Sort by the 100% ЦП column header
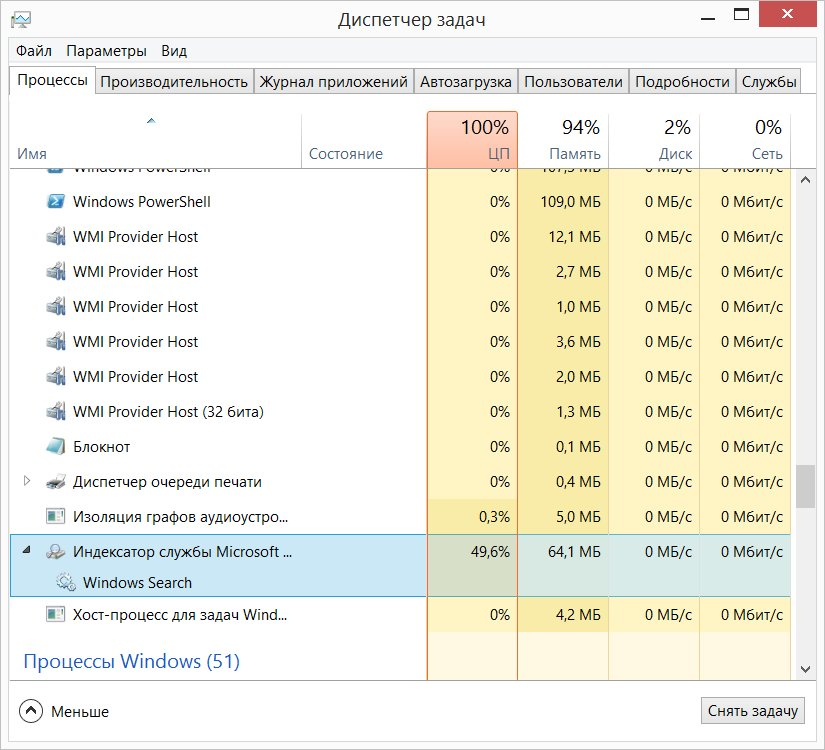The height and width of the screenshot is (750, 825). tap(472, 140)
